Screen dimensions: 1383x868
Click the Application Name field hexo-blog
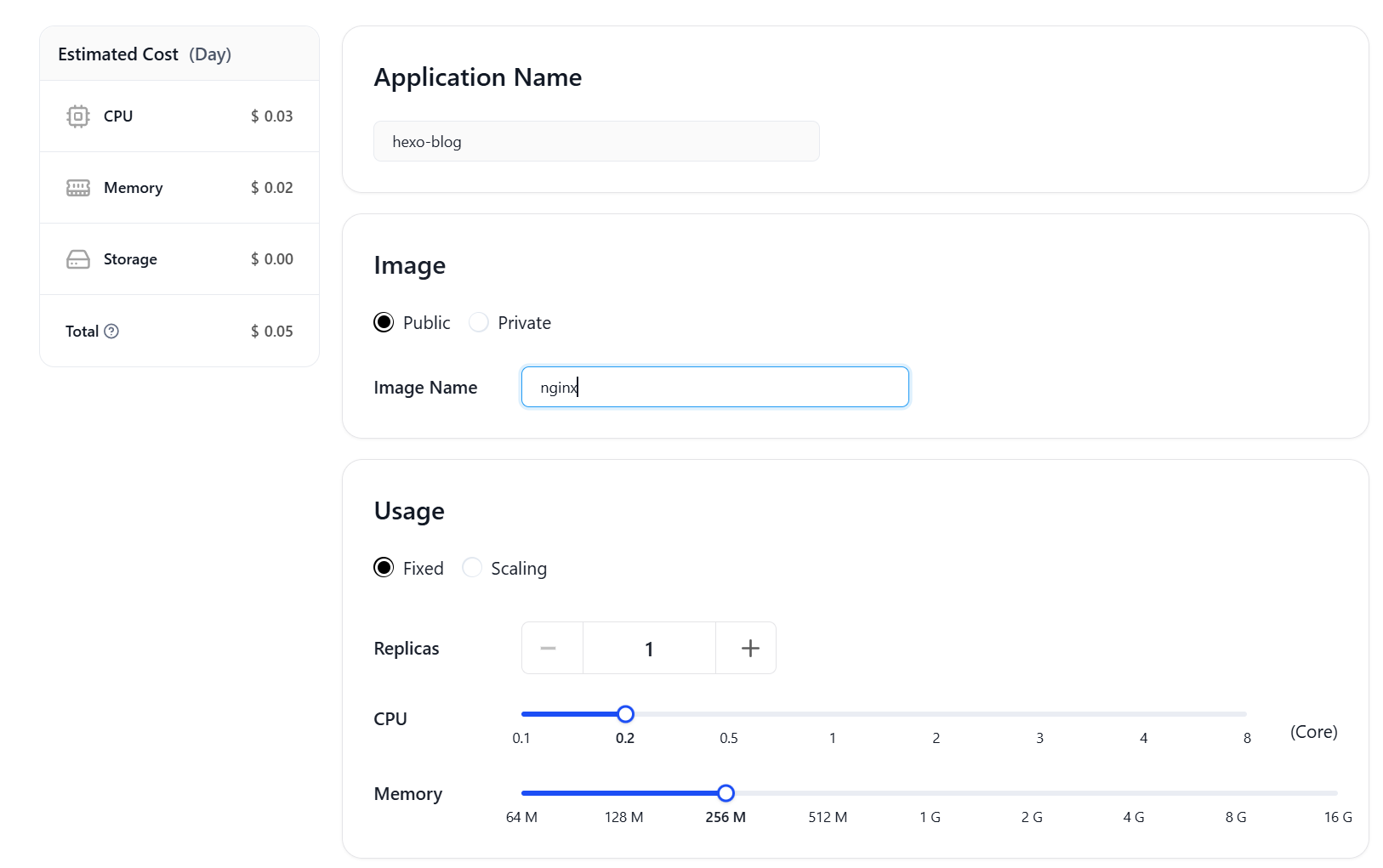pos(596,141)
